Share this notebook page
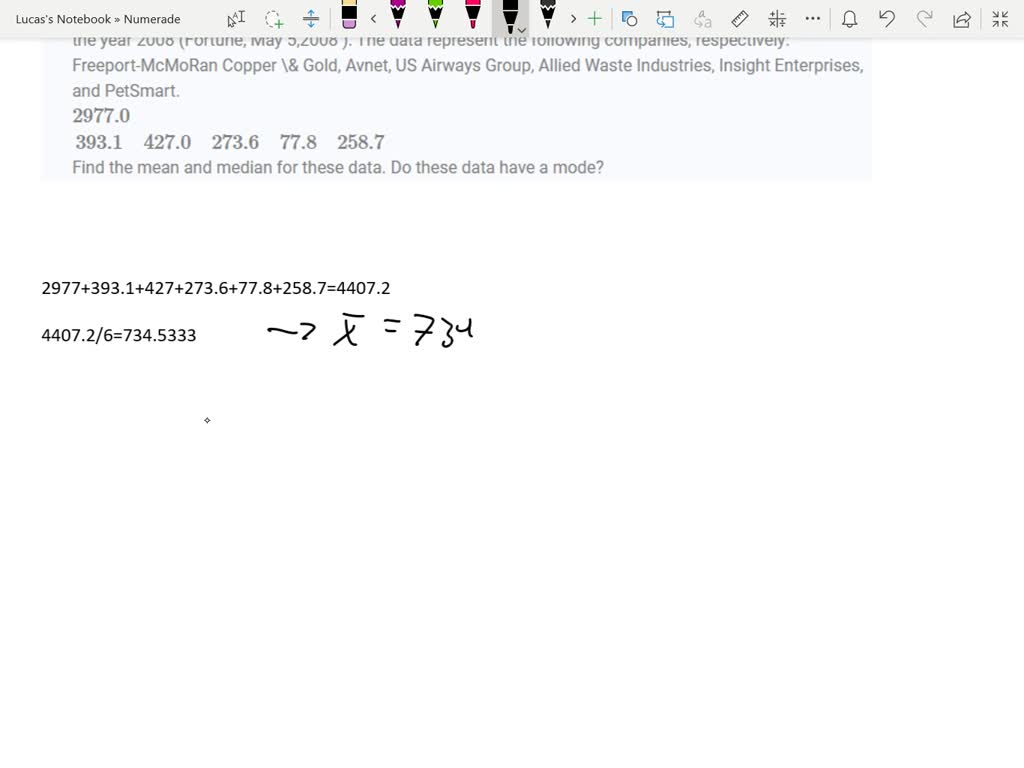 [961, 20]
